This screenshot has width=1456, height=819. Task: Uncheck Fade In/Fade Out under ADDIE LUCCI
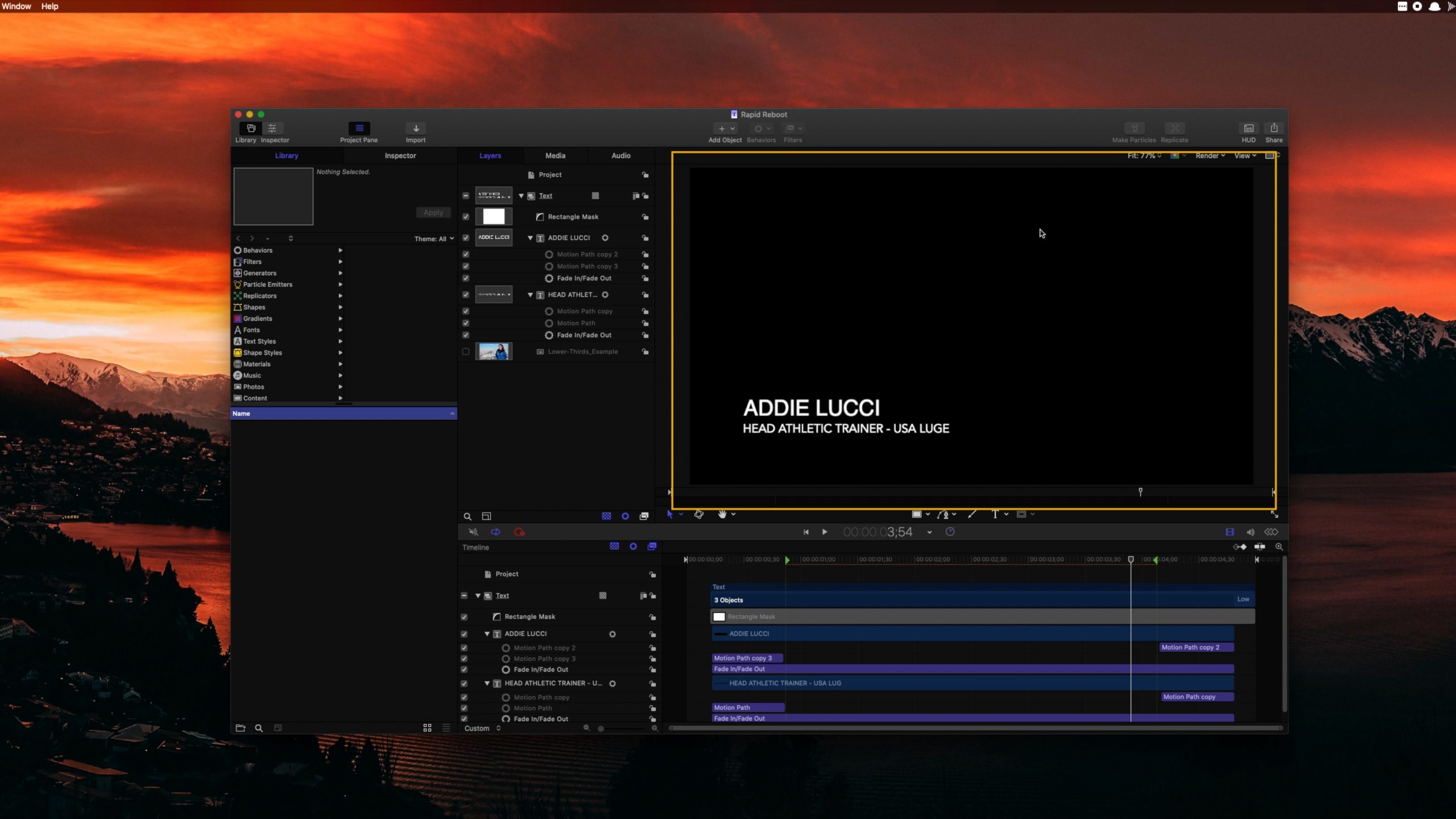[466, 278]
